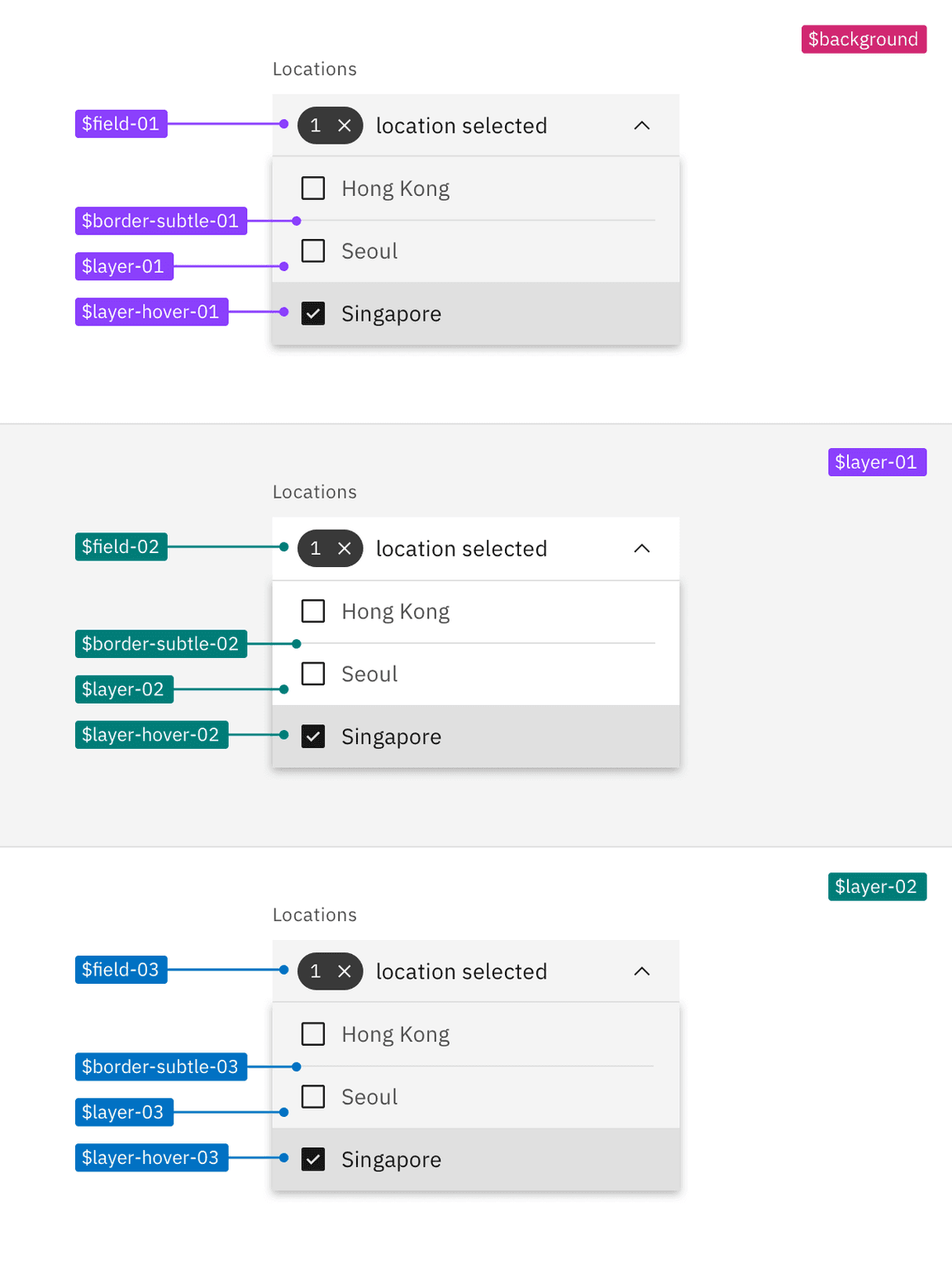Image resolution: width=952 pixels, height=1269 pixels.
Task: Click the X icon in the second dropdown's selection tag
Action: pos(345,548)
